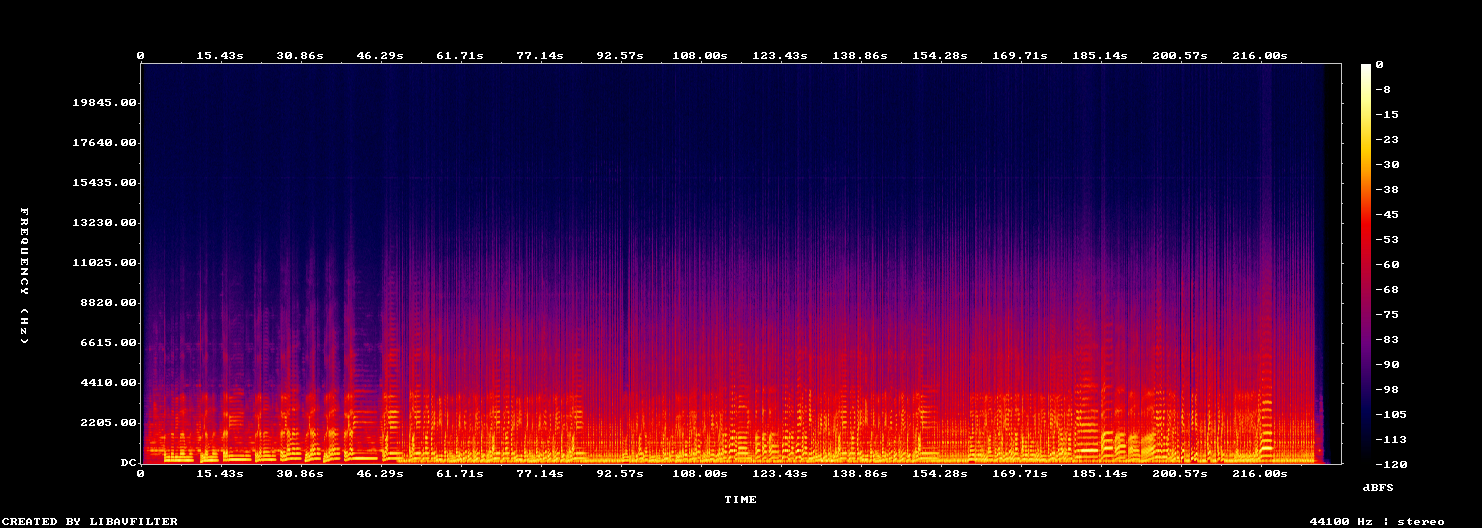Click the -38 dBFS scale value
The width and height of the screenshot is (1482, 528).
(1386, 190)
